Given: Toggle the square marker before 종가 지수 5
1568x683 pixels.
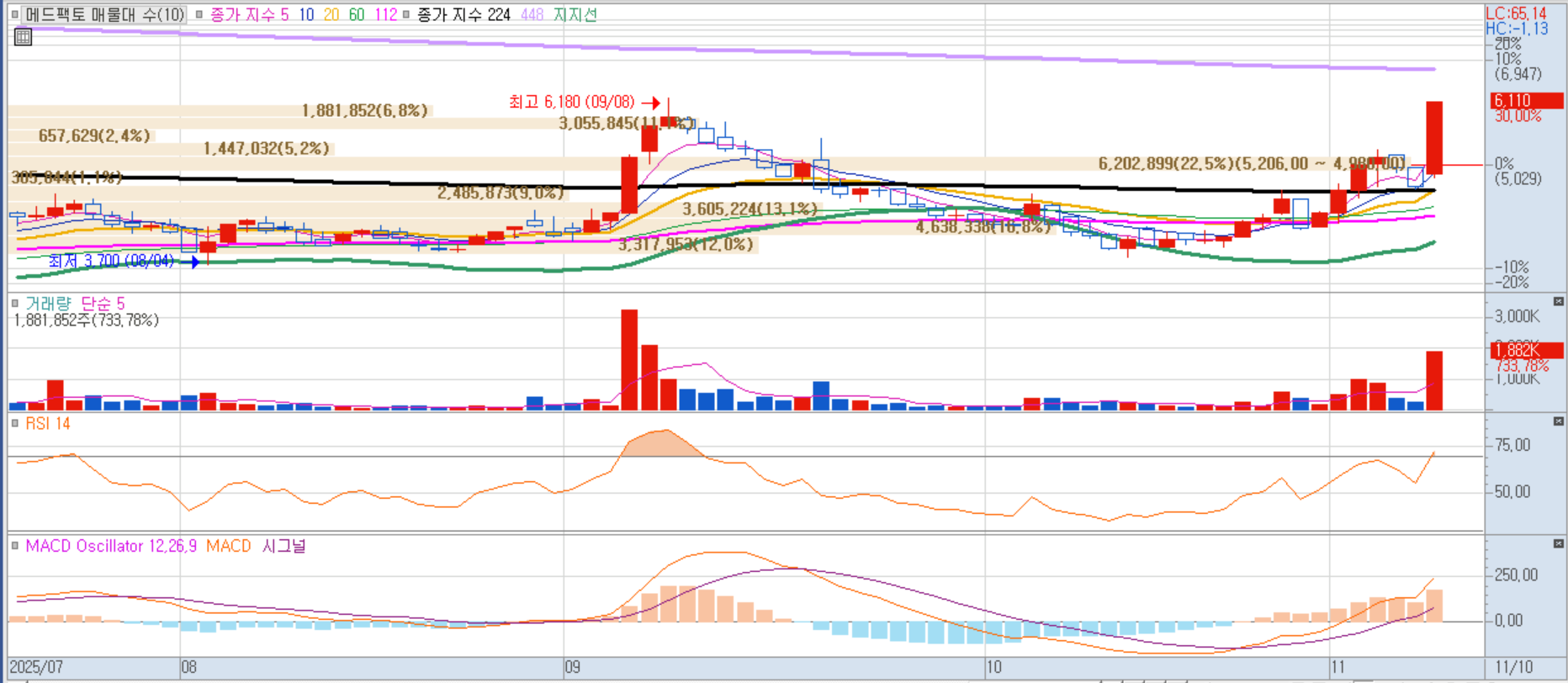Looking at the screenshot, I should click(x=199, y=14).
